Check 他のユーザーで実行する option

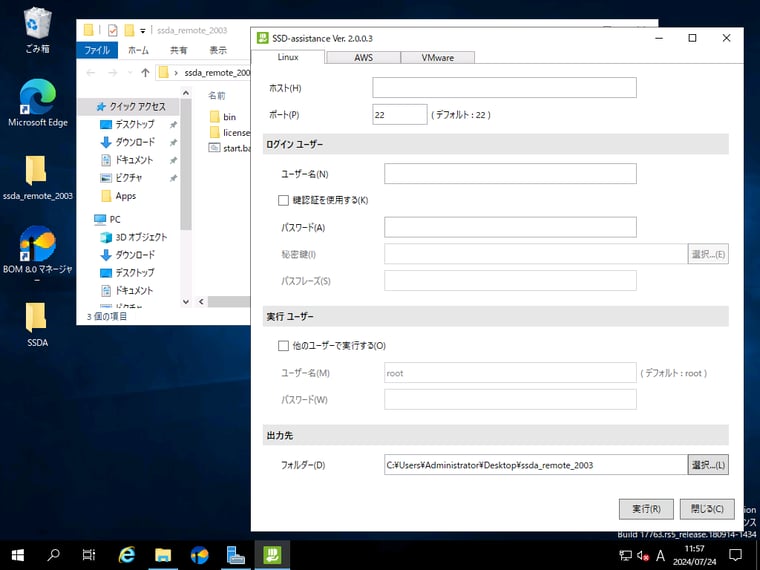tap(284, 346)
